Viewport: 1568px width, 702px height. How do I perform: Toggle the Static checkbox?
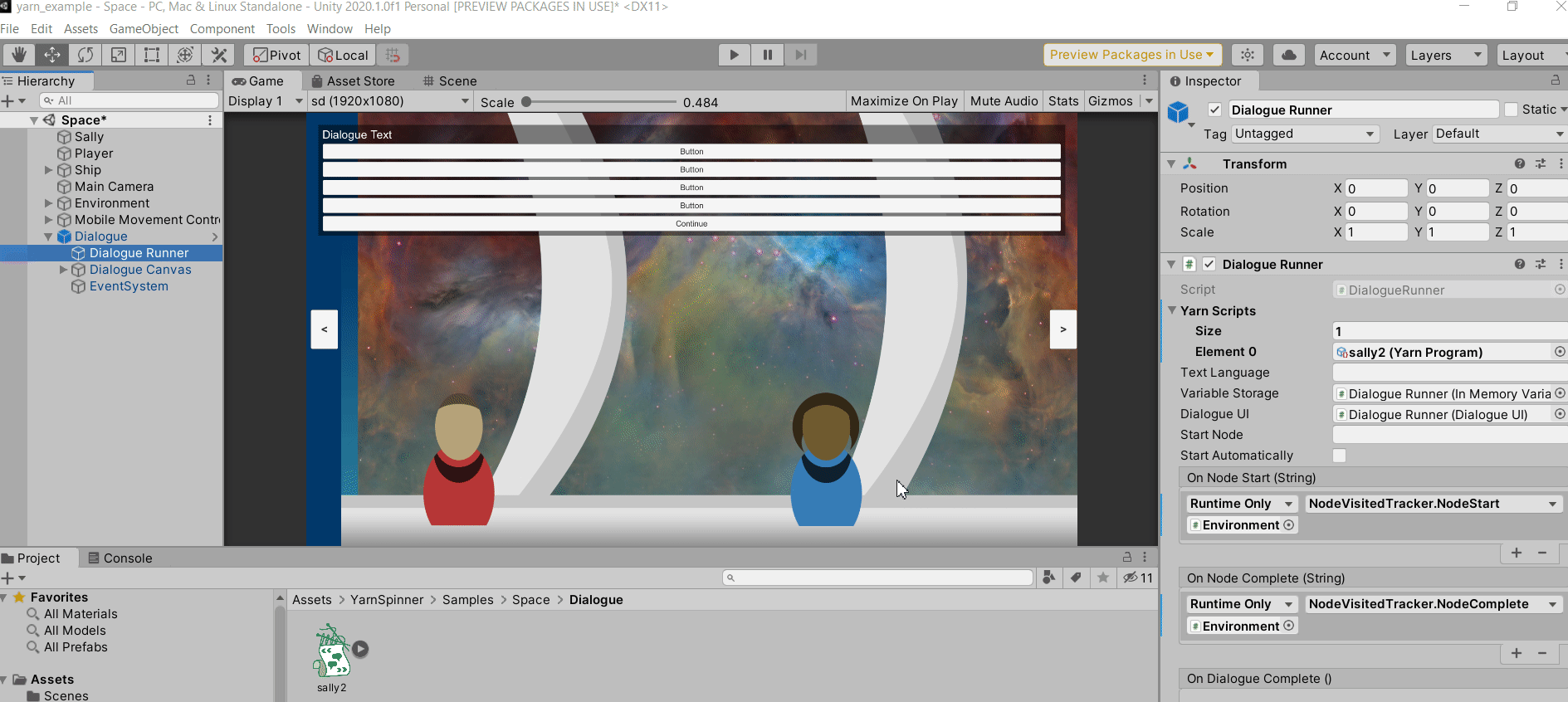click(1511, 110)
